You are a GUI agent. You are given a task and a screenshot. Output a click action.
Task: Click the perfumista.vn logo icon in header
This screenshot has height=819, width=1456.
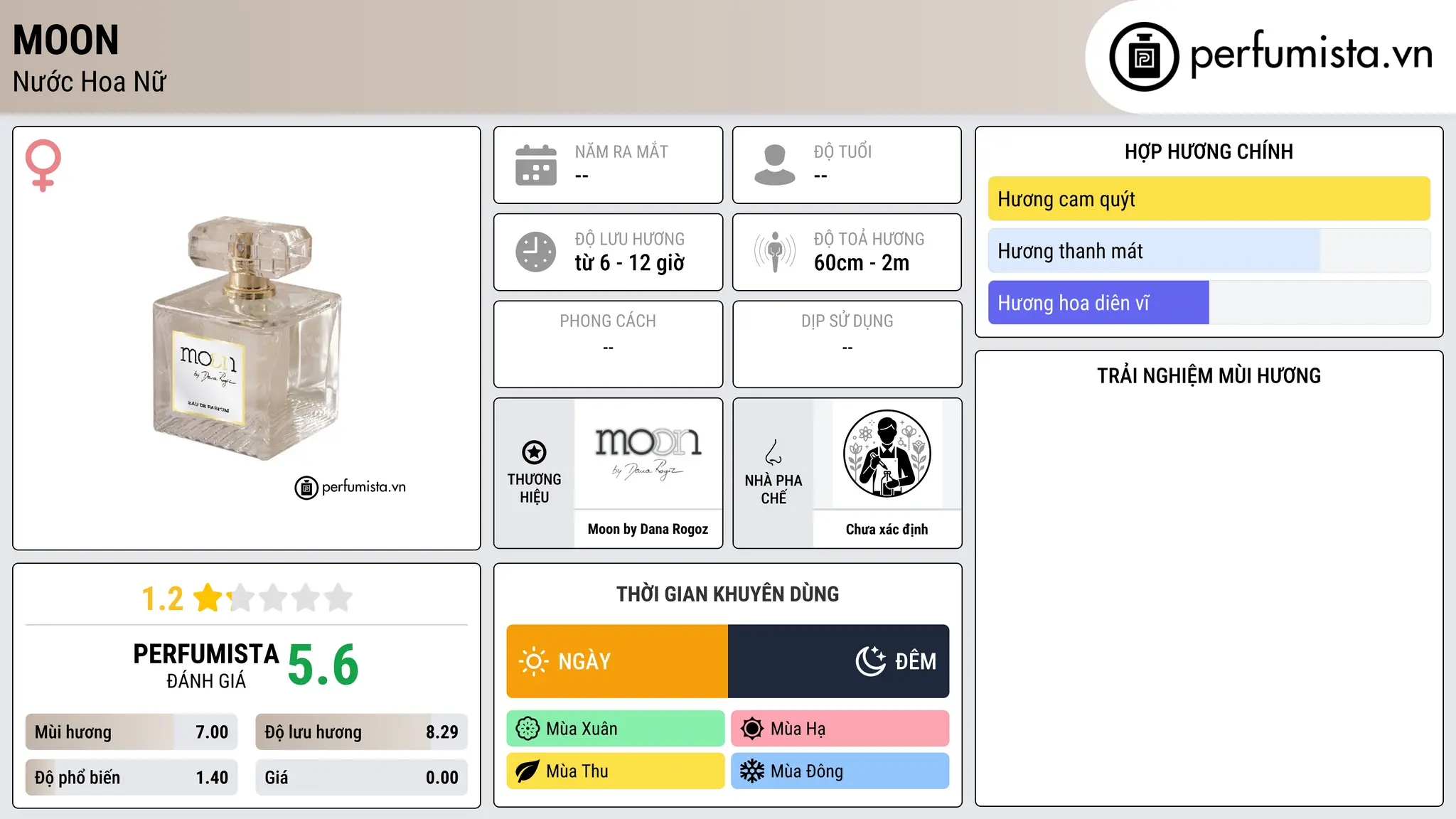tap(1144, 57)
